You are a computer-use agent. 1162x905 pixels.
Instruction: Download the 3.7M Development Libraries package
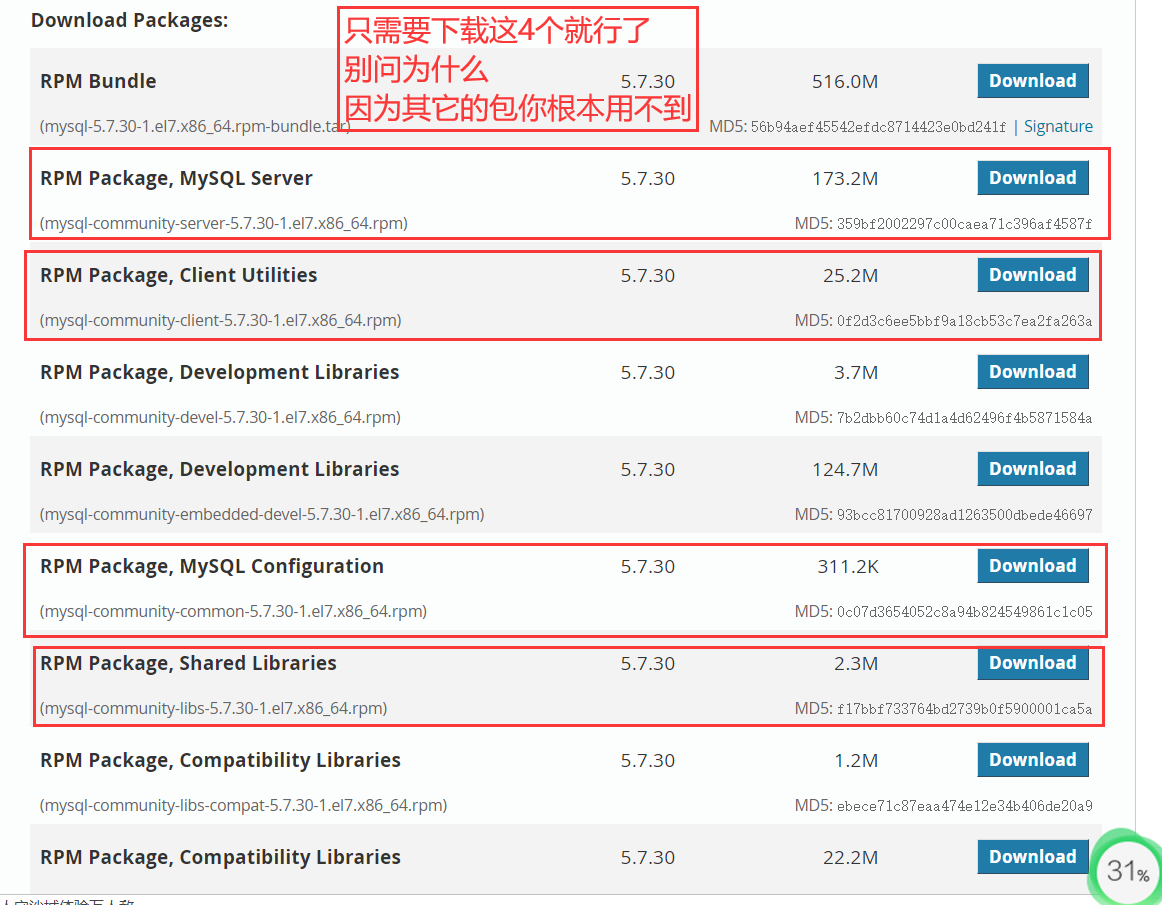click(1033, 372)
